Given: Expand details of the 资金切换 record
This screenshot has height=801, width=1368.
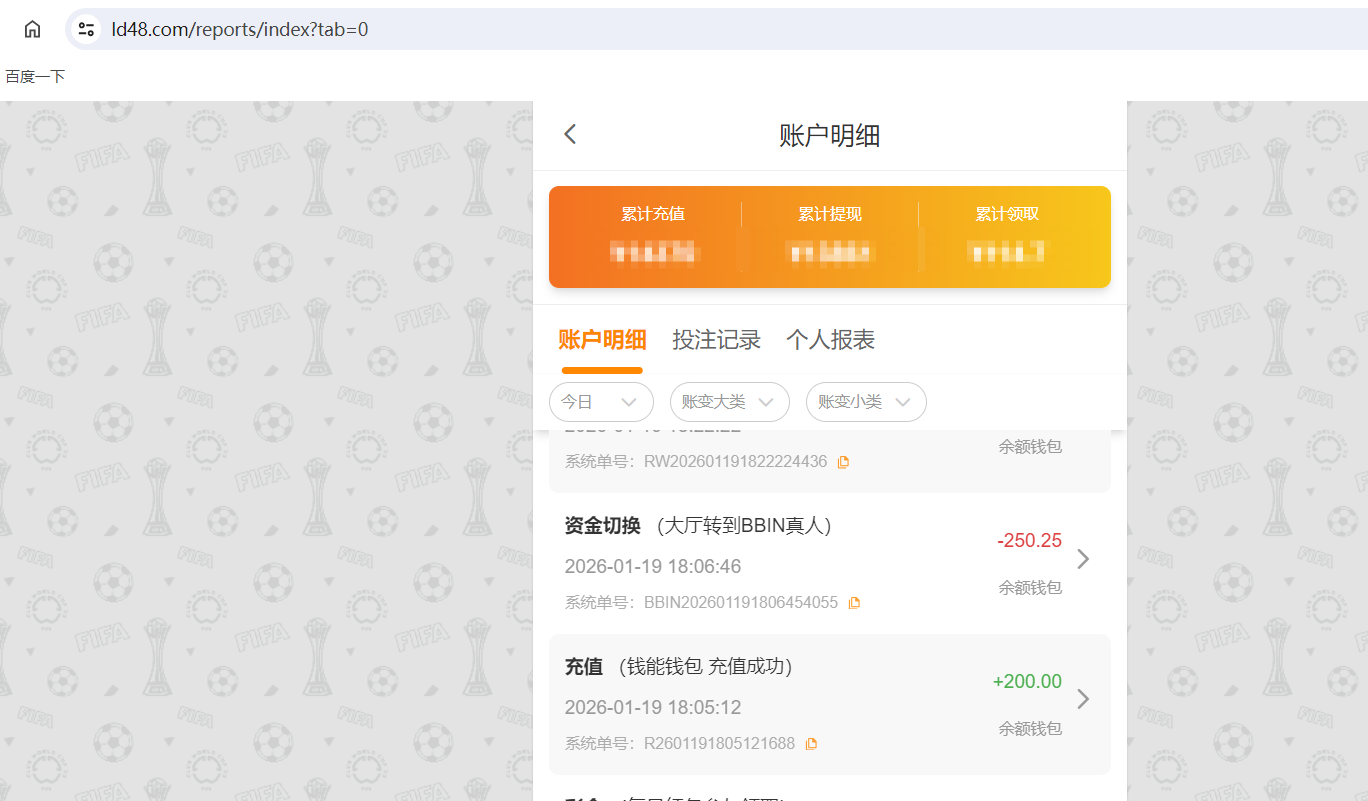Looking at the screenshot, I should point(1083,559).
